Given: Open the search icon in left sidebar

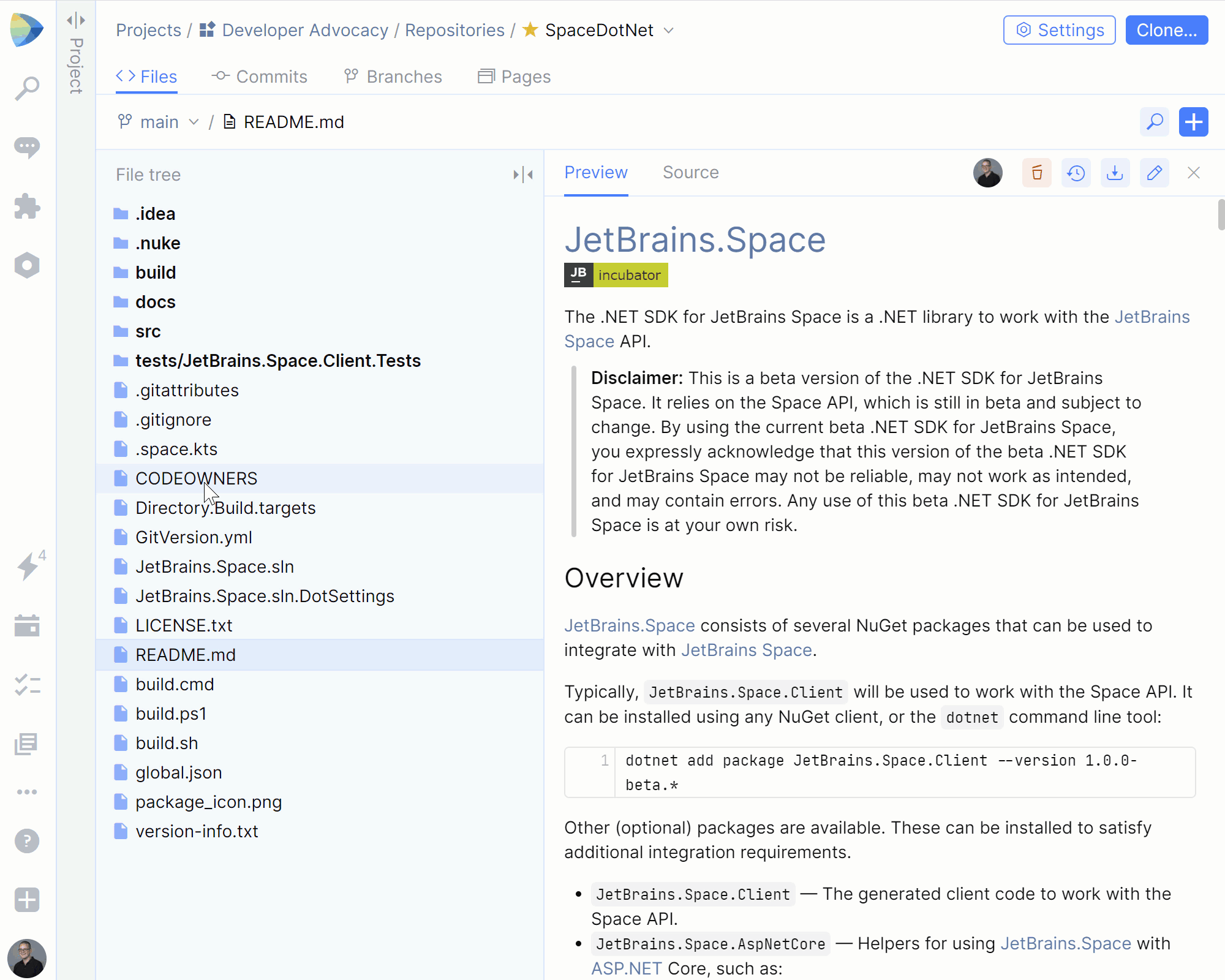Looking at the screenshot, I should [27, 89].
